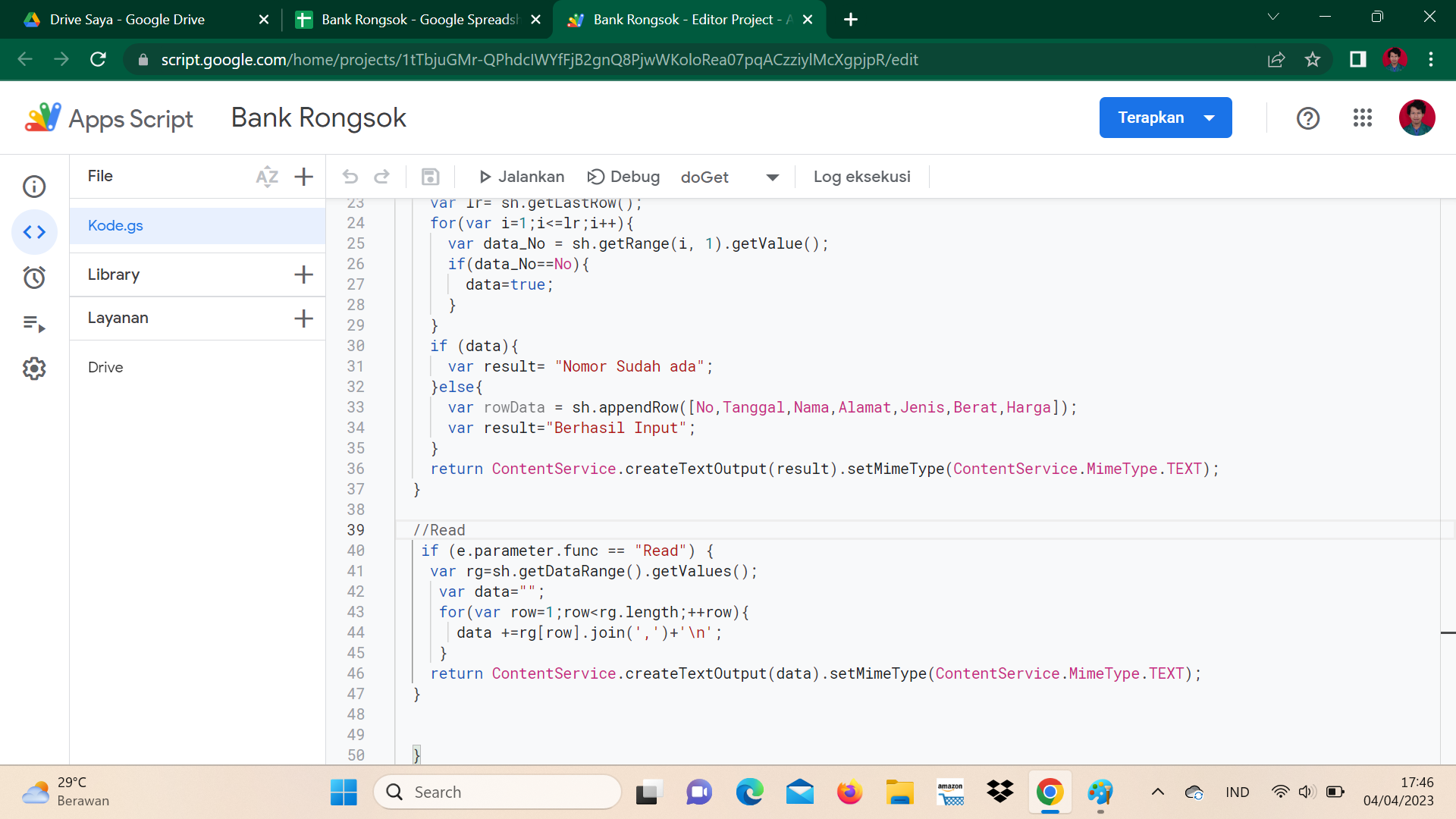Sort files with the AZ icon
Viewport: 1456px width, 819px height.
267,177
